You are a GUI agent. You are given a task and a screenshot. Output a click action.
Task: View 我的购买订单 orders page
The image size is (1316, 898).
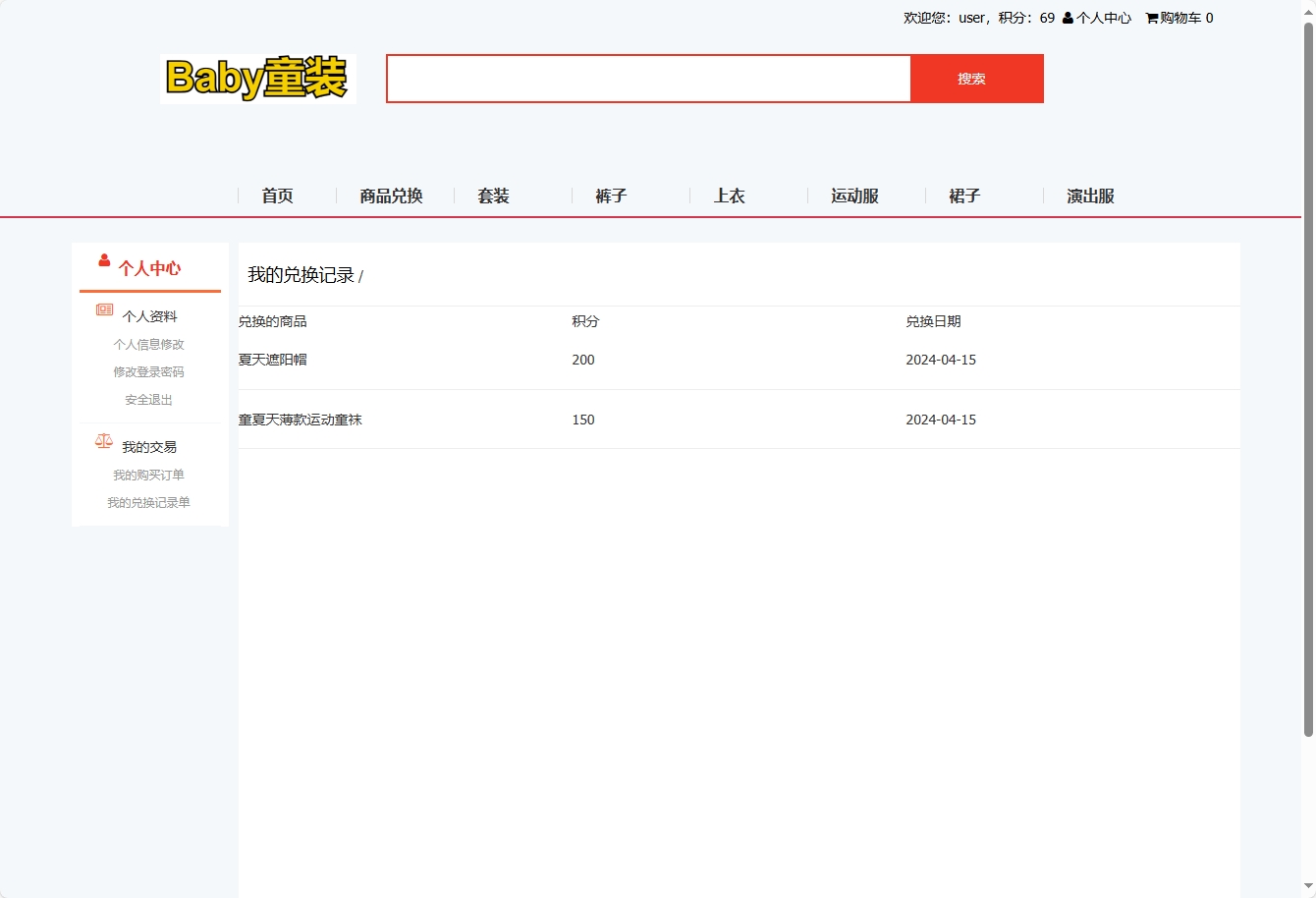tap(149, 475)
